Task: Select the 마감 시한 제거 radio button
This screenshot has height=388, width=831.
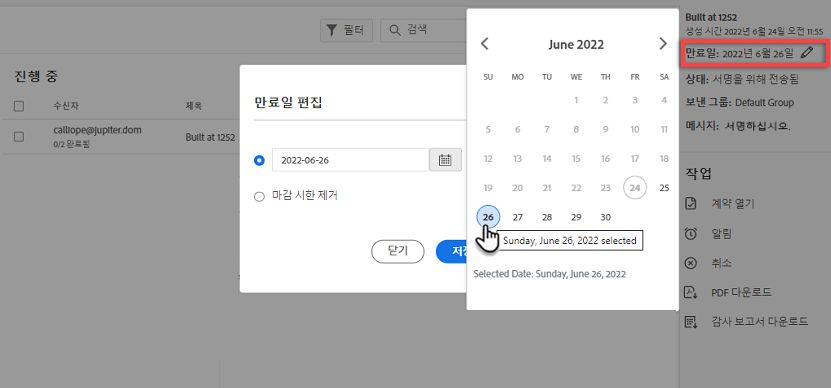Action: point(259,197)
